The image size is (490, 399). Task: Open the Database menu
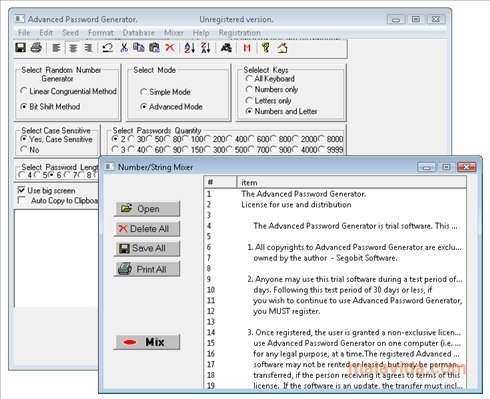point(139,33)
